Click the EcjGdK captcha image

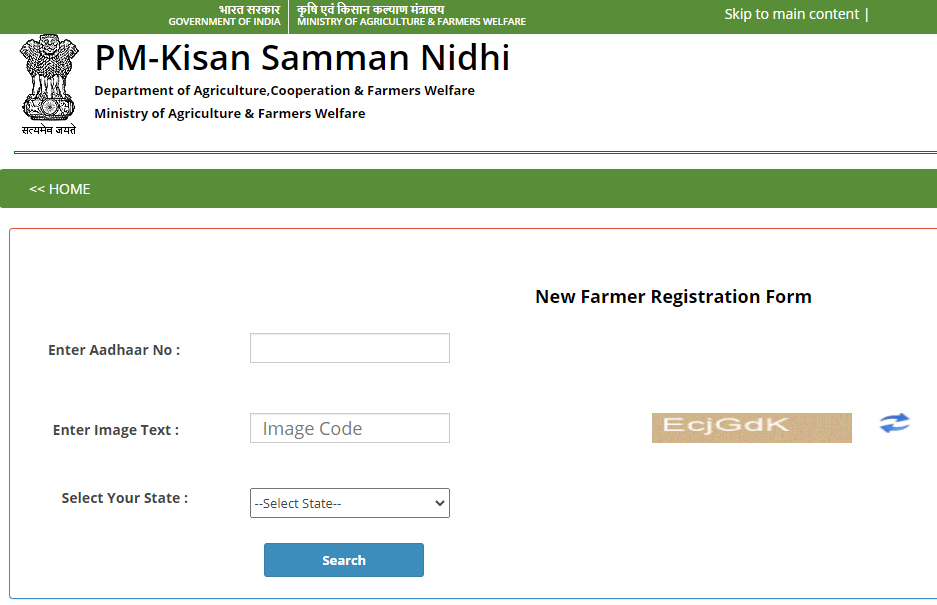[x=751, y=427]
